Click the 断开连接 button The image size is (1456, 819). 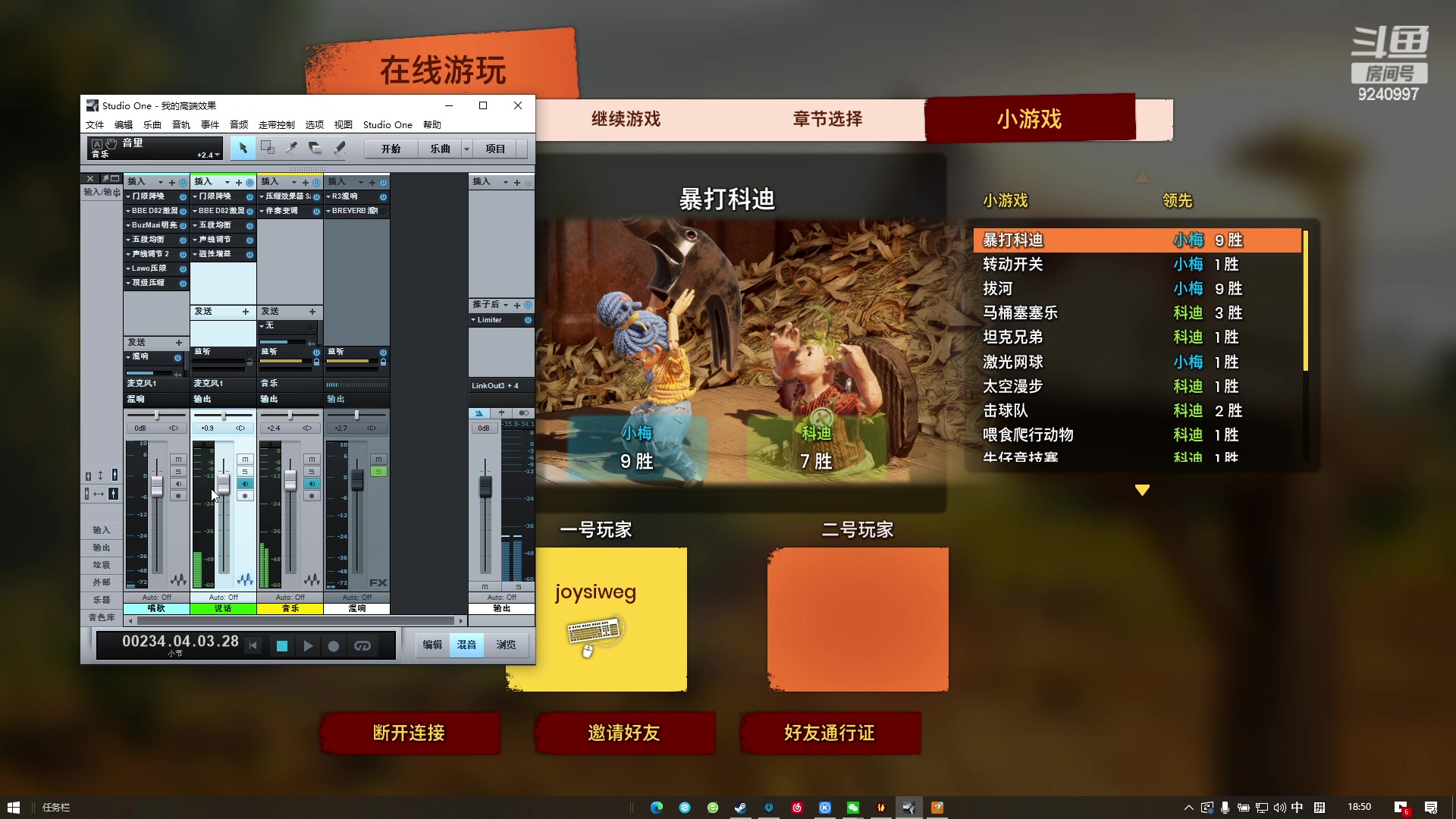pyautogui.click(x=409, y=733)
